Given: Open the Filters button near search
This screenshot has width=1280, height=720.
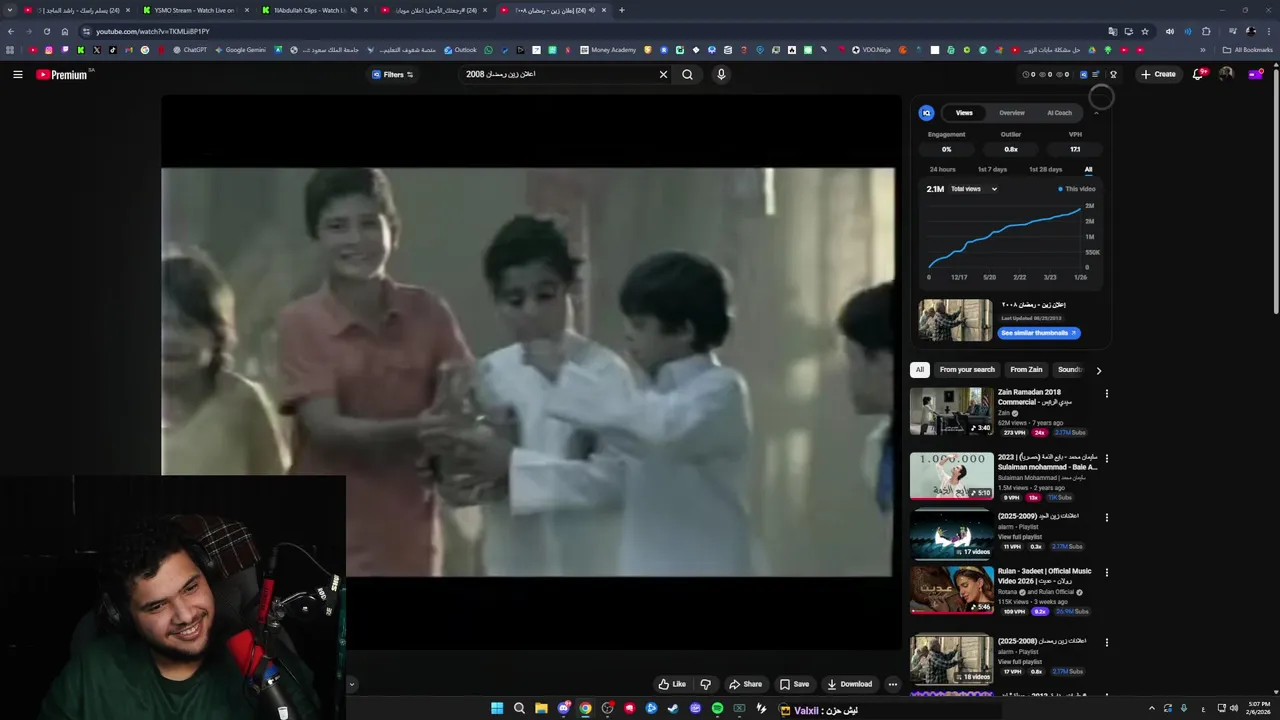Looking at the screenshot, I should click(392, 74).
